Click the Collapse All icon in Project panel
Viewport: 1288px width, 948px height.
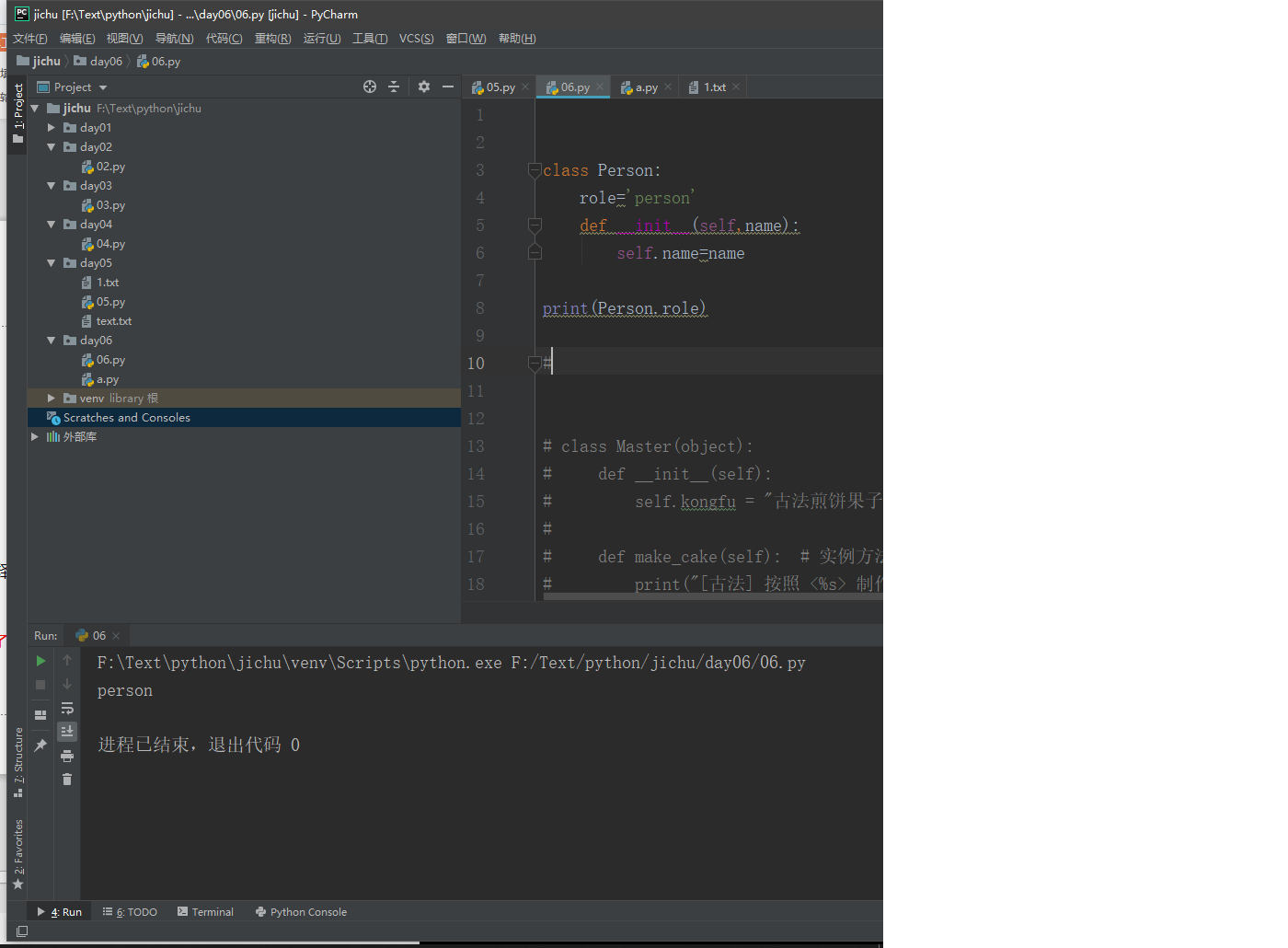coord(394,87)
